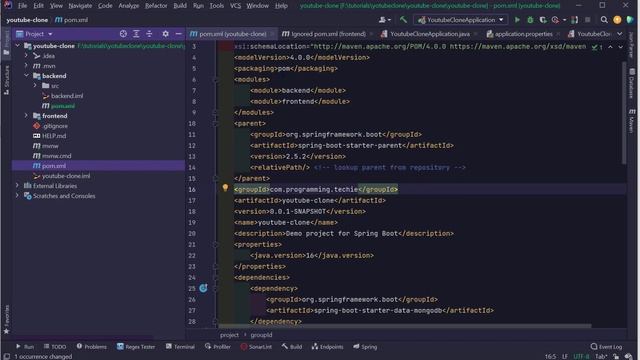640x360 pixels.
Task: Run with coverage icon in toolbar
Action: pos(542,20)
